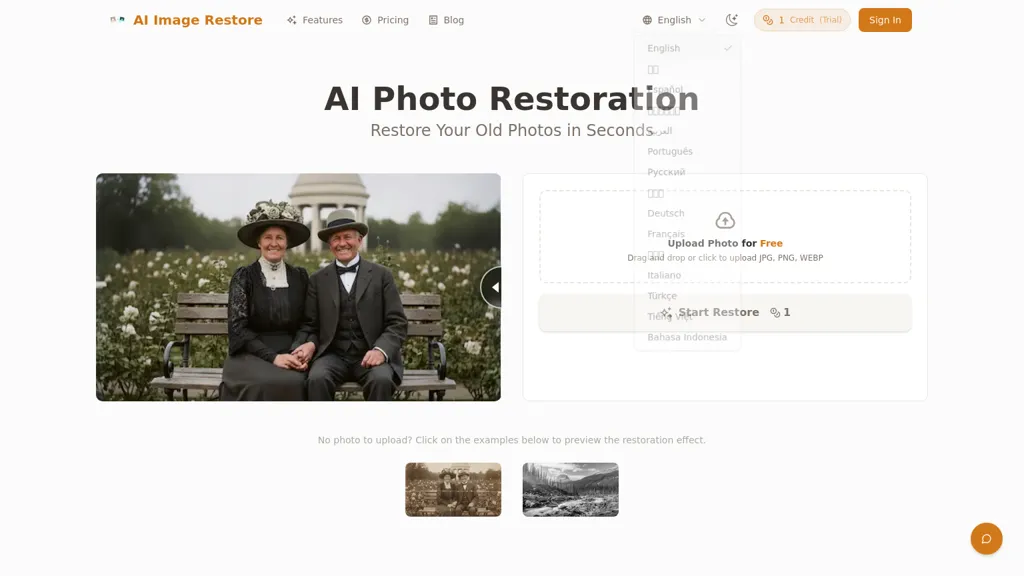Click the before/after comparison slider handle
This screenshot has width=1024, height=576.
pos(492,287)
